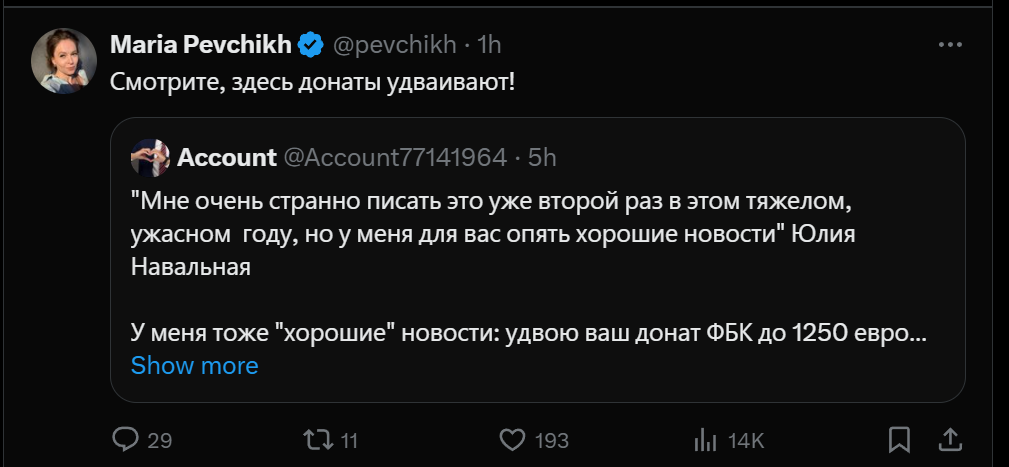1009x467 pixels.
Task: Click the quoted Account's small avatar
Action: (149, 157)
